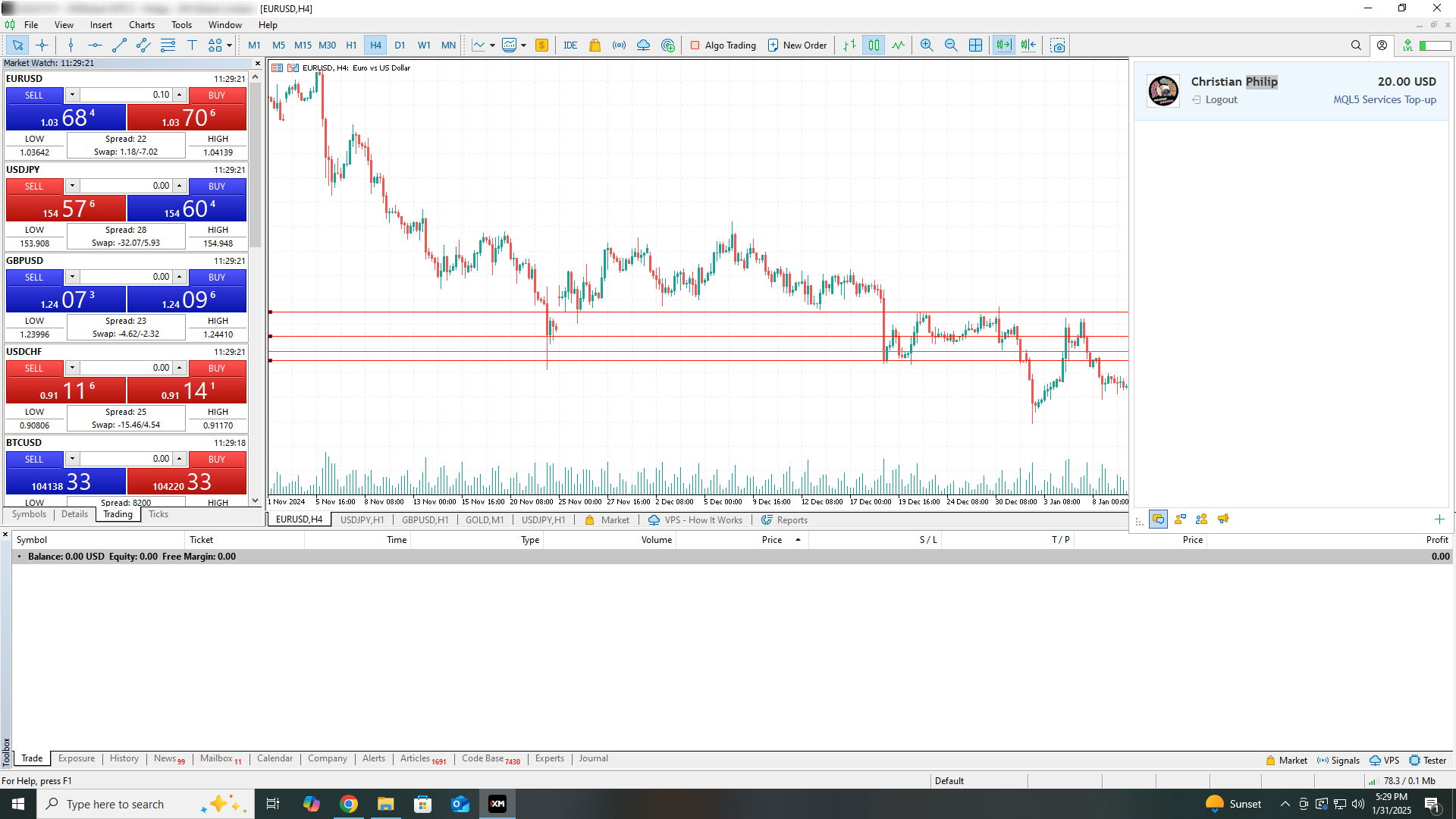Open the IDE MetaEditor

click(x=570, y=45)
